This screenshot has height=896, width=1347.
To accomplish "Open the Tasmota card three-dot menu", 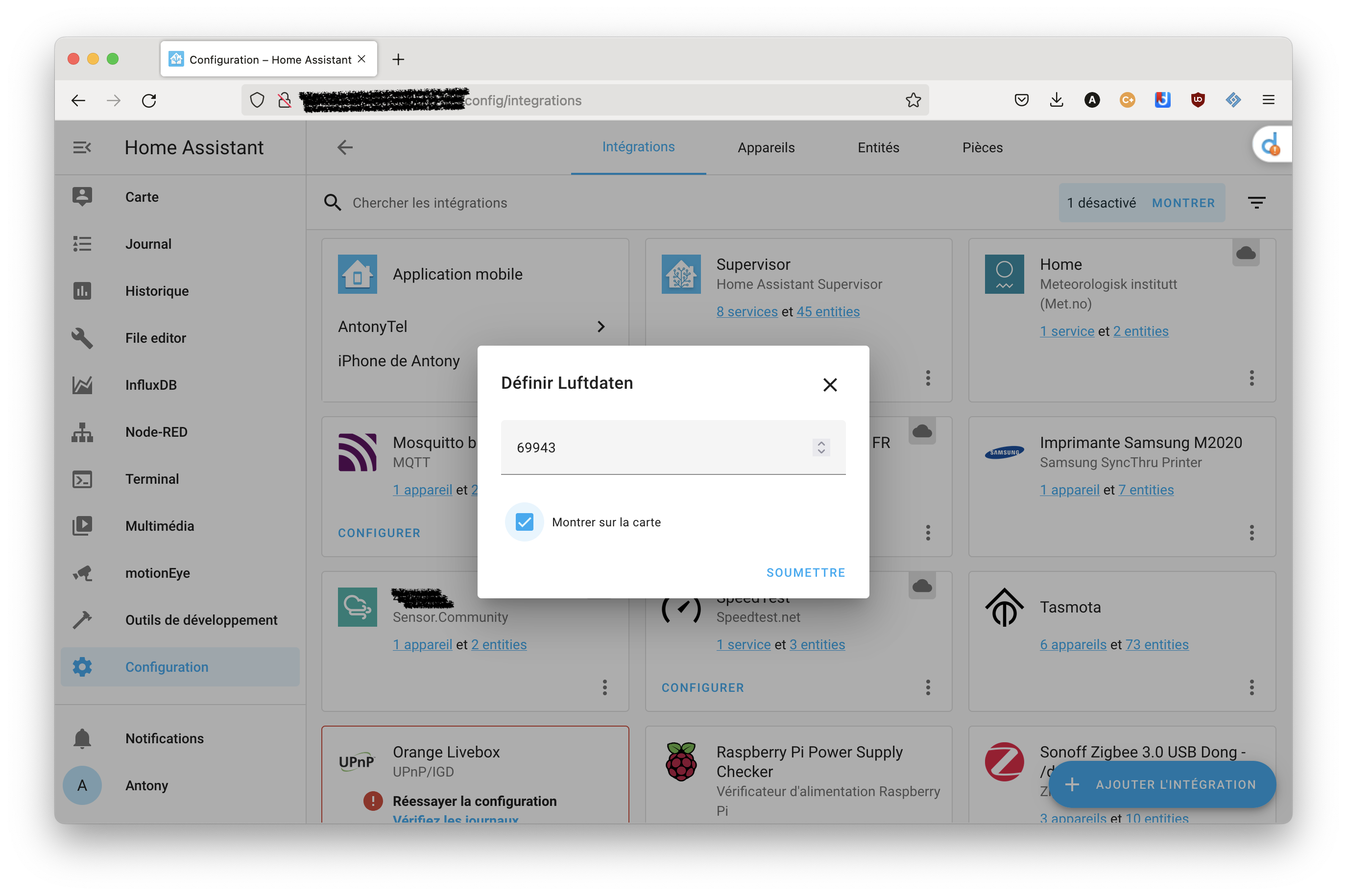I will click(x=1251, y=687).
